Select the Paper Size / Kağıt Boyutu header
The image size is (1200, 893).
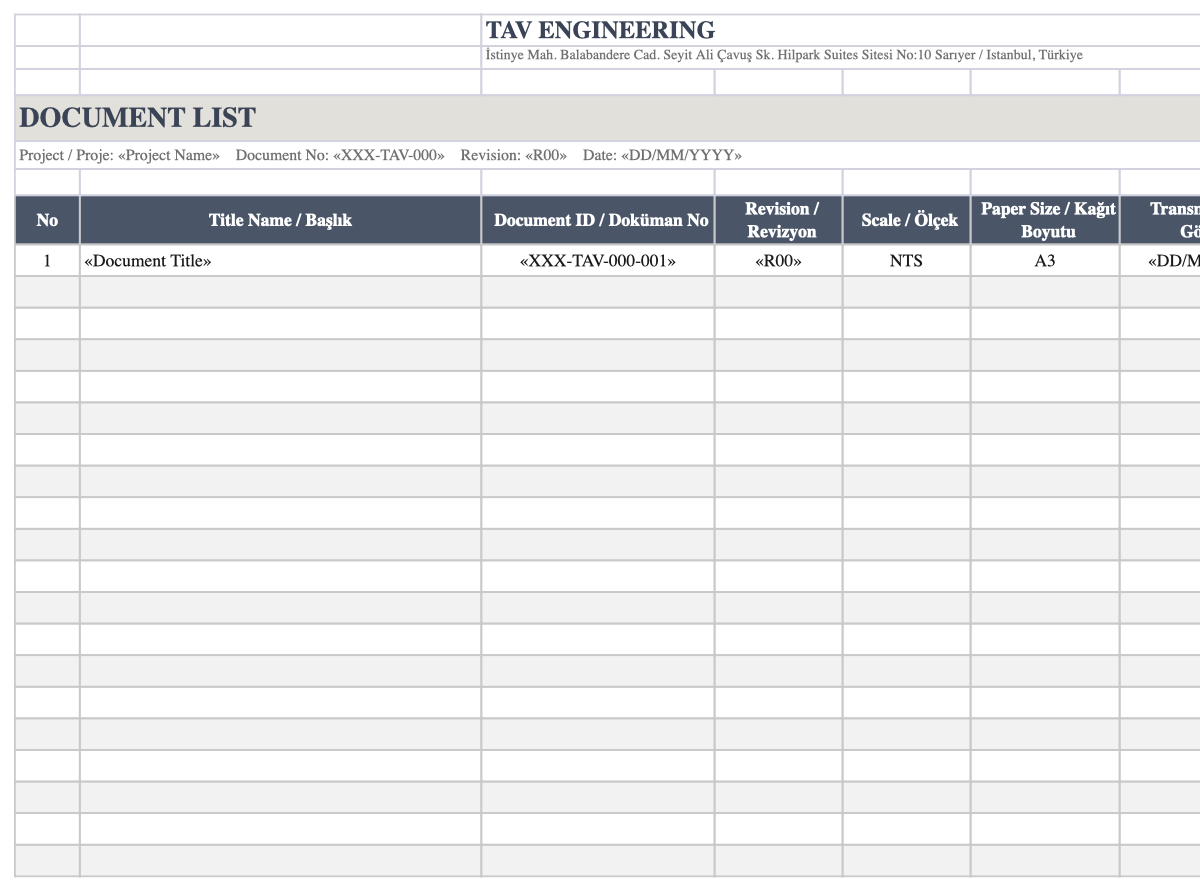pos(1045,220)
